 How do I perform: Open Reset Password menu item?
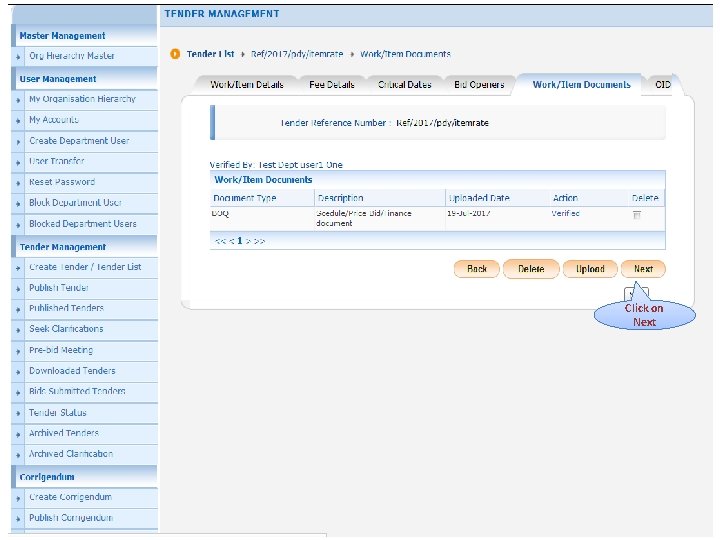point(62,182)
